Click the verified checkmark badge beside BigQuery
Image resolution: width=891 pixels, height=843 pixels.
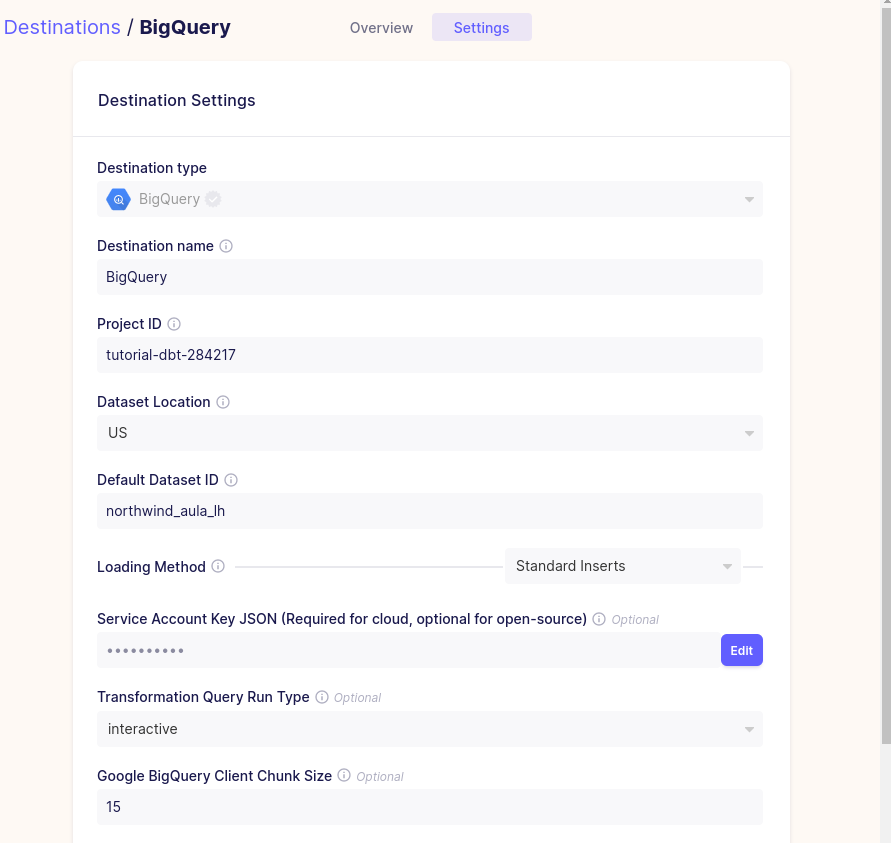pos(213,199)
